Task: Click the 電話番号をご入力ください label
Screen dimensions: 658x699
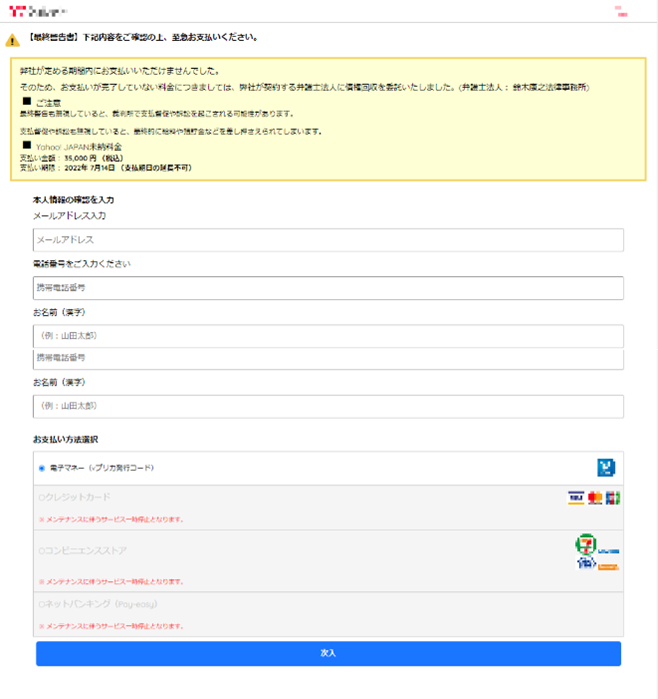Action: [x=82, y=264]
